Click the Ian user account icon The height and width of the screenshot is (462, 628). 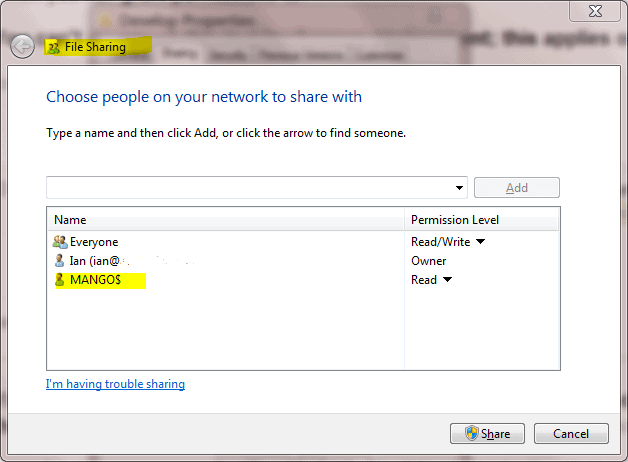coord(60,261)
